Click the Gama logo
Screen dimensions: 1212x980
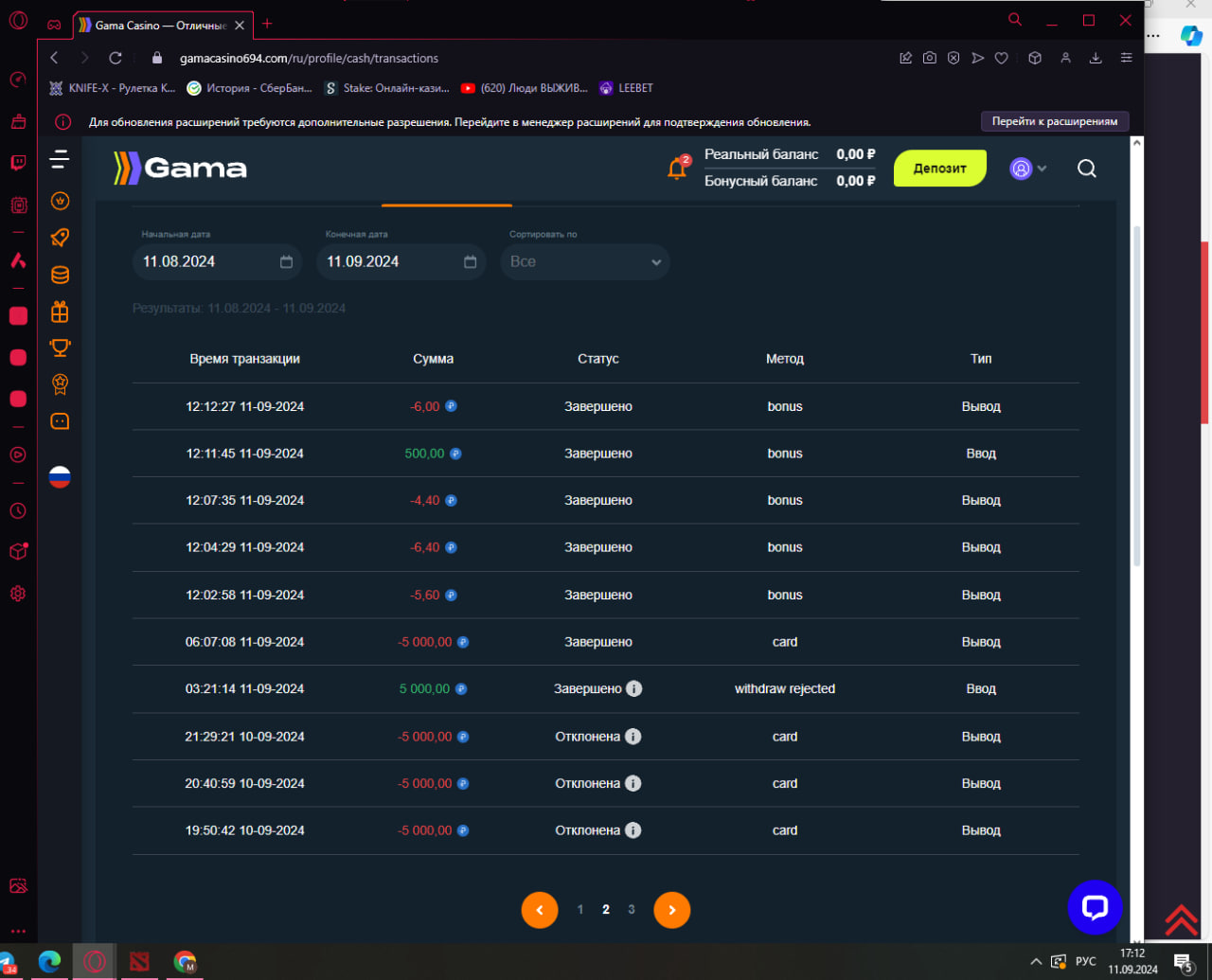180,169
